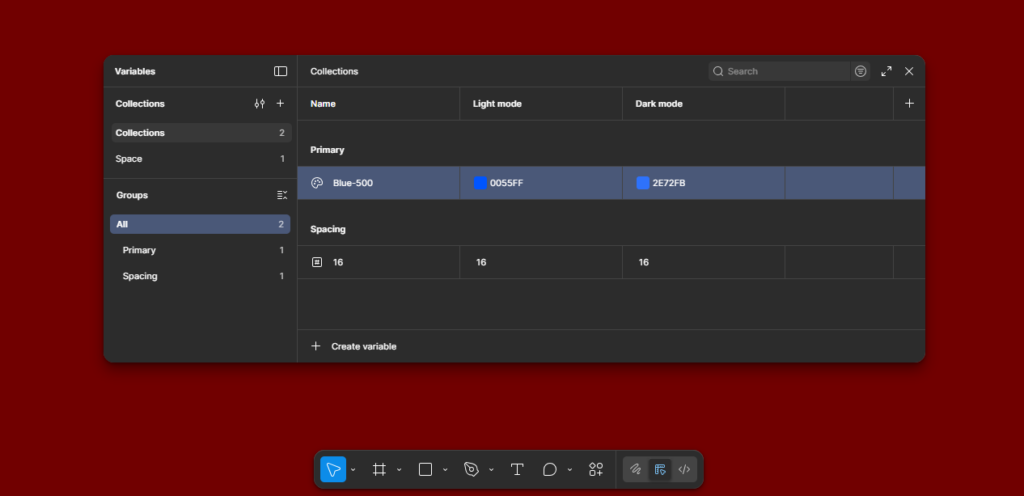1024x496 pixels.
Task: Add a new mode column
Action: click(x=908, y=103)
